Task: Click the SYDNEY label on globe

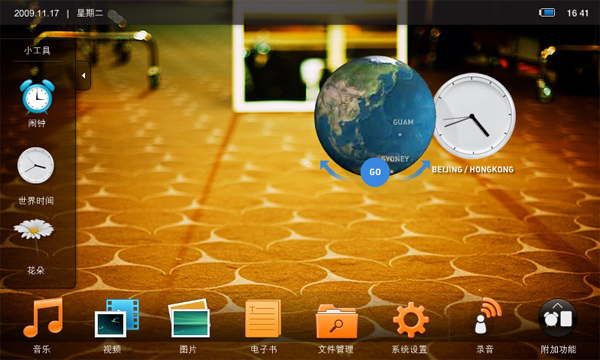Action: click(395, 159)
